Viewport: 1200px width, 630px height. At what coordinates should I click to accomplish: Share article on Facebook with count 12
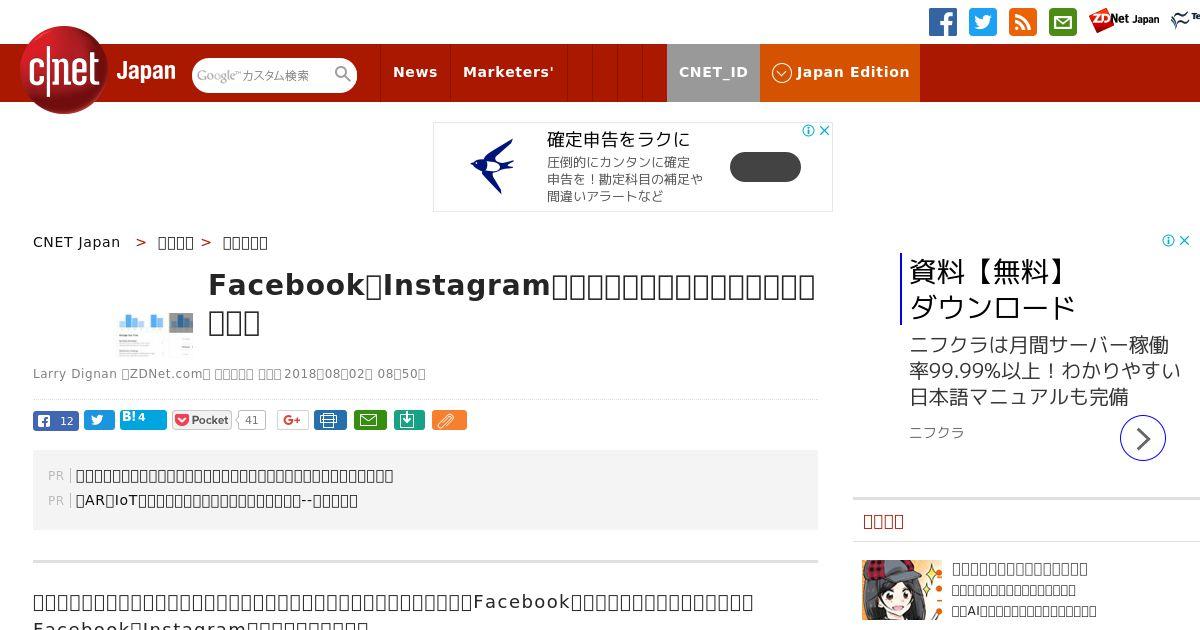tap(55, 420)
